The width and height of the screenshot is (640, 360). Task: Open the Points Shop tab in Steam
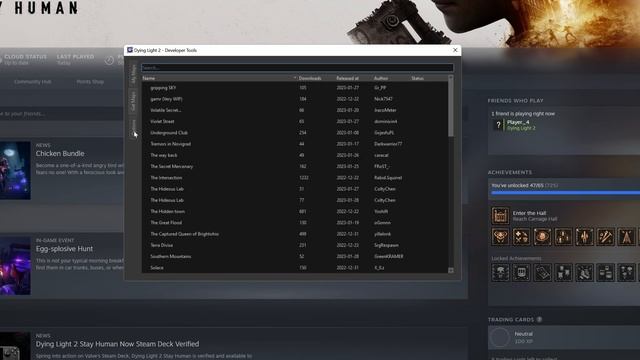point(90,82)
